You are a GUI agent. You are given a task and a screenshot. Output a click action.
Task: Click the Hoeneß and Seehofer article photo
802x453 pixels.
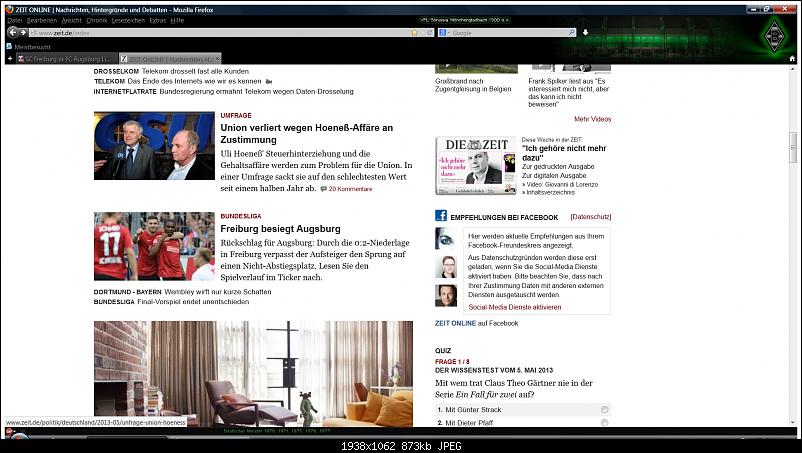point(154,146)
